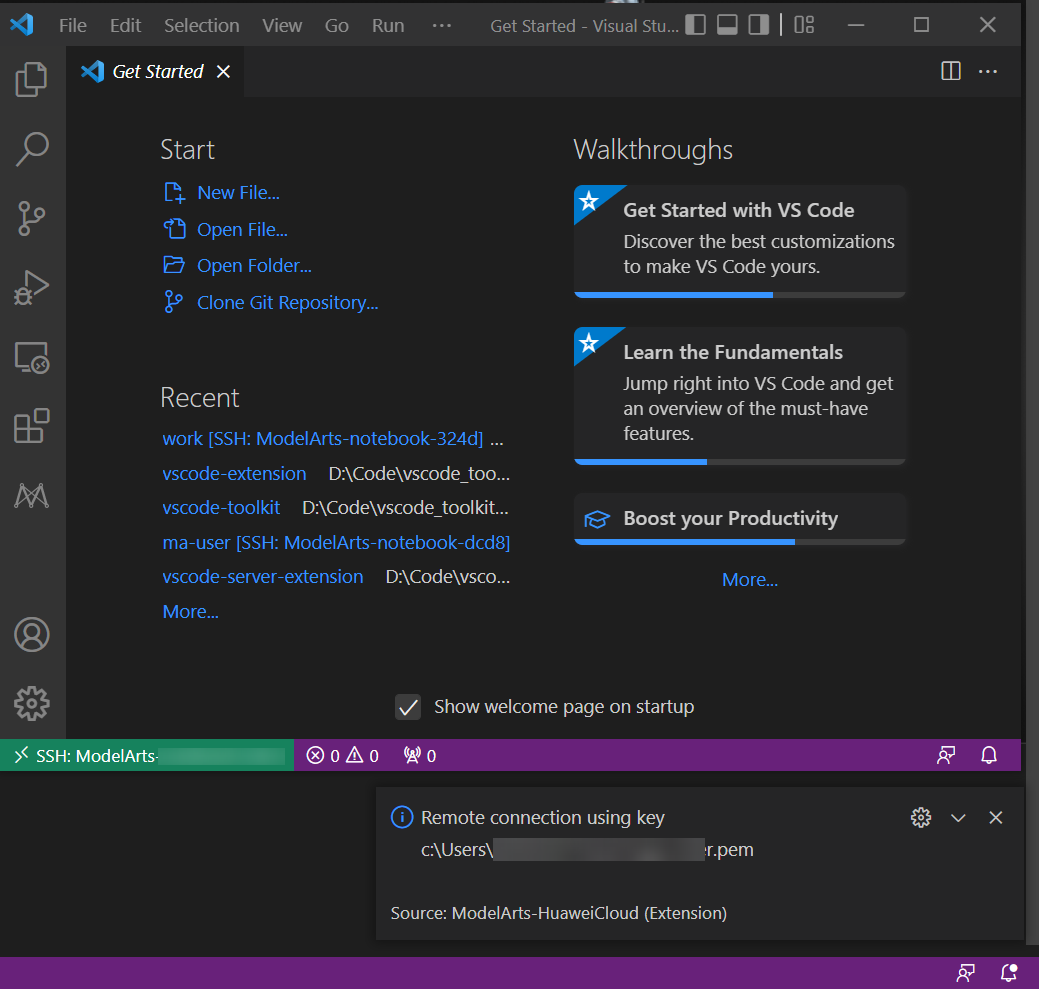Viewport: 1039px width, 989px height.
Task: Collapse the notification with chevron
Action: pyautogui.click(x=957, y=817)
